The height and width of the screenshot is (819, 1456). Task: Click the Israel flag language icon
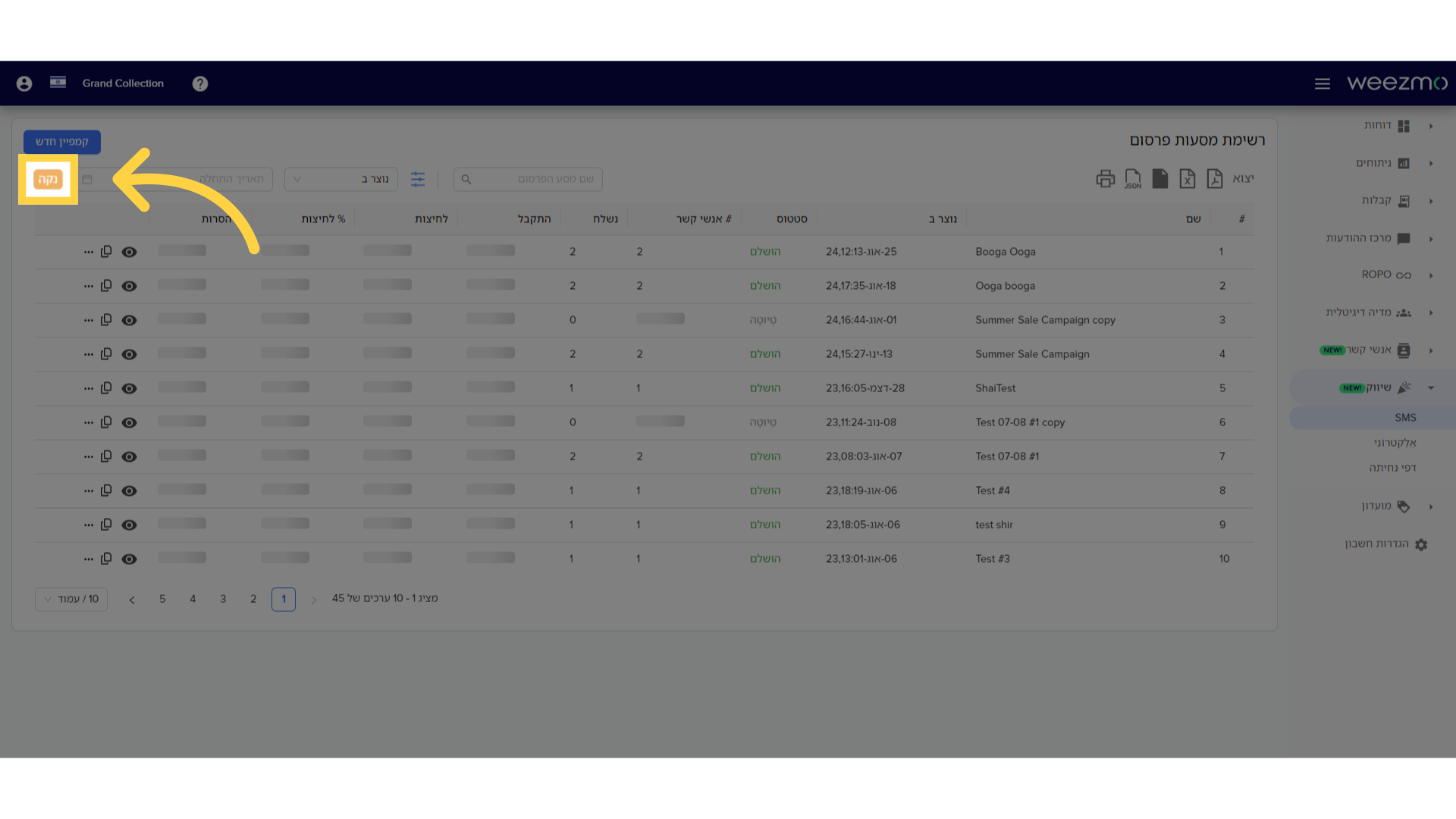[x=58, y=82]
